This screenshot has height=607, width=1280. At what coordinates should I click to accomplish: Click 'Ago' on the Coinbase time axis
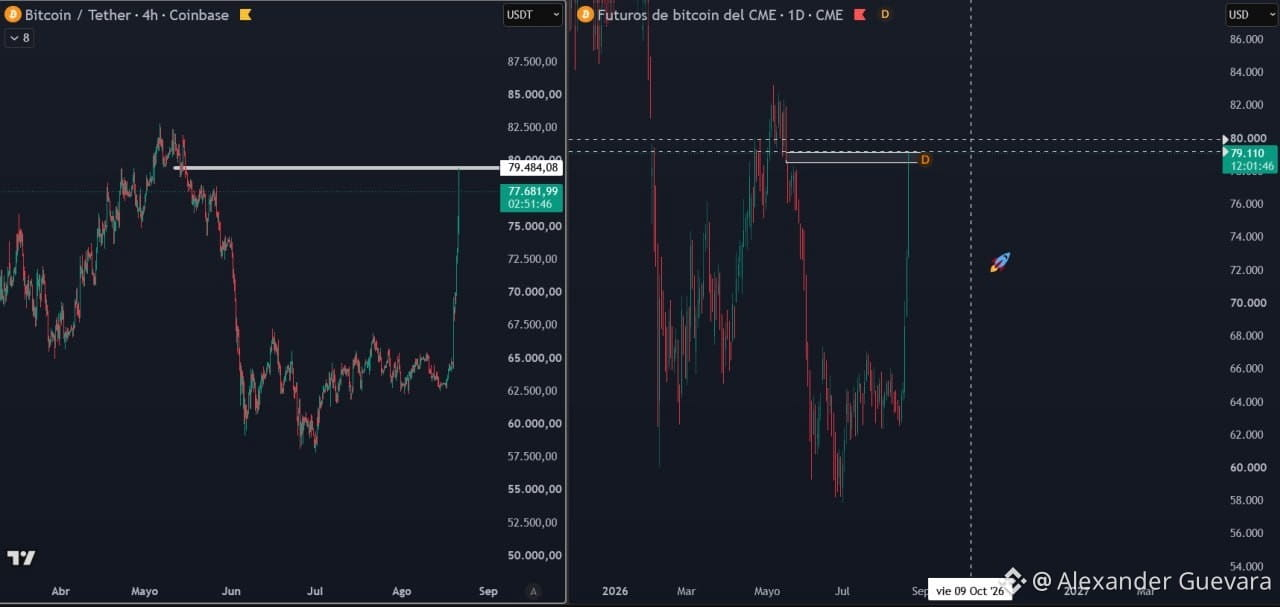coord(401,592)
